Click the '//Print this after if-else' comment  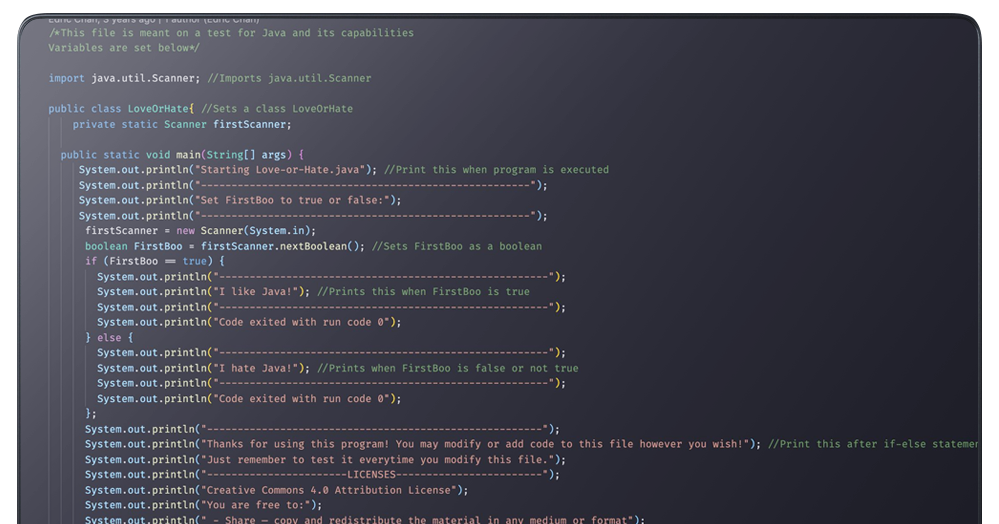coord(873,444)
